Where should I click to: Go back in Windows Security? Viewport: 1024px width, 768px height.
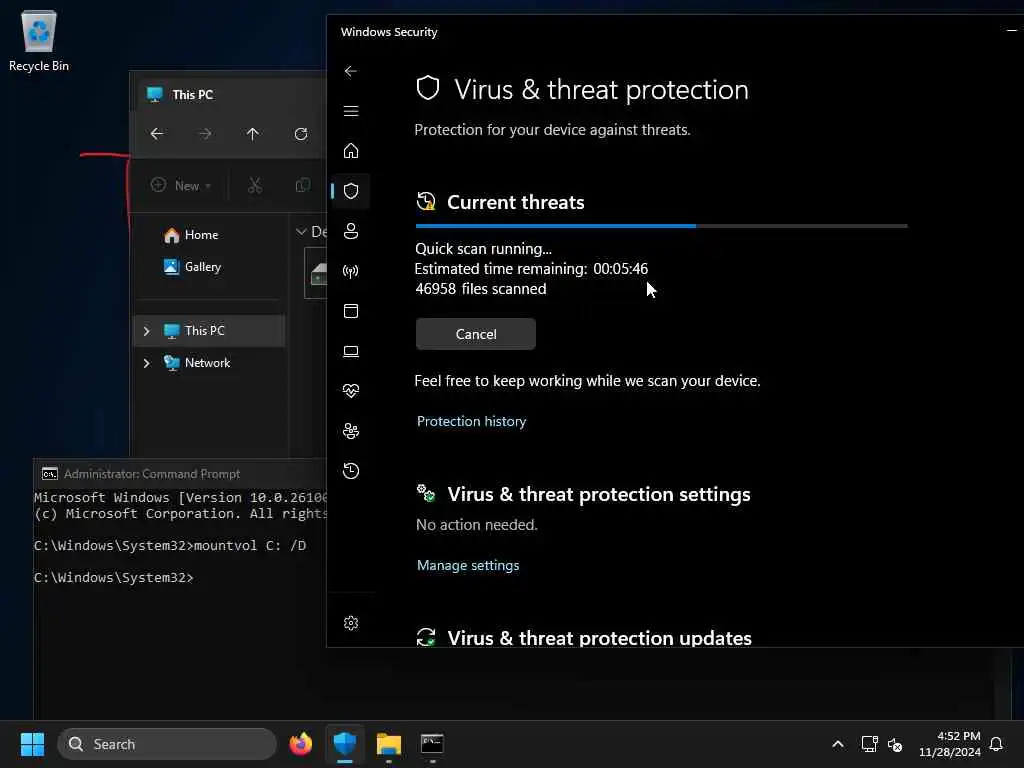click(x=351, y=71)
